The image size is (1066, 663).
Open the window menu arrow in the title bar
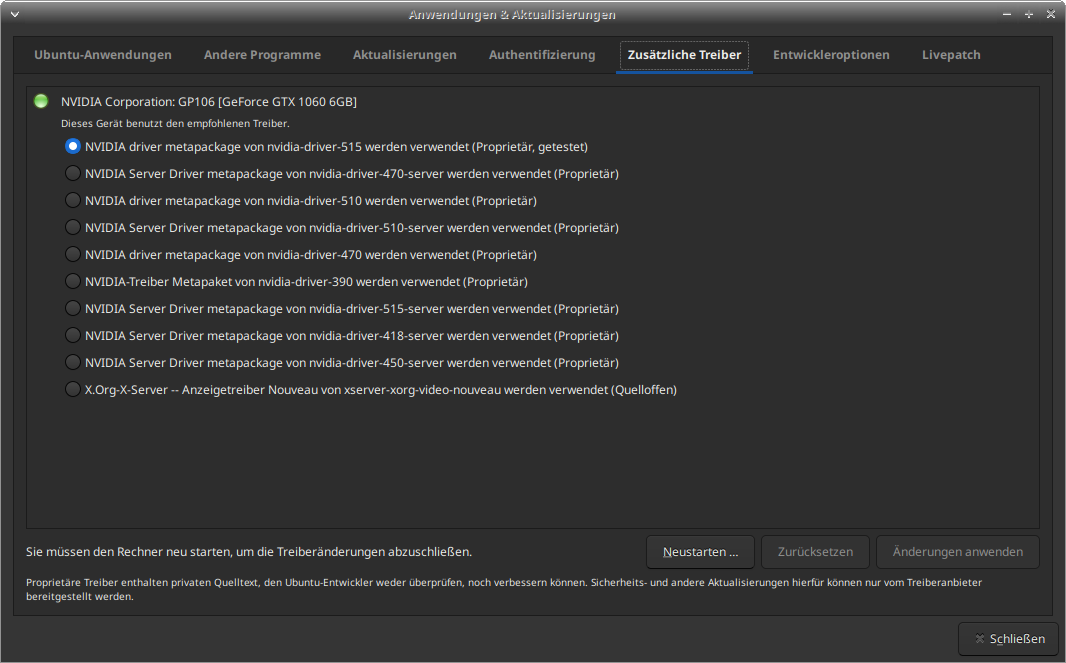14,14
